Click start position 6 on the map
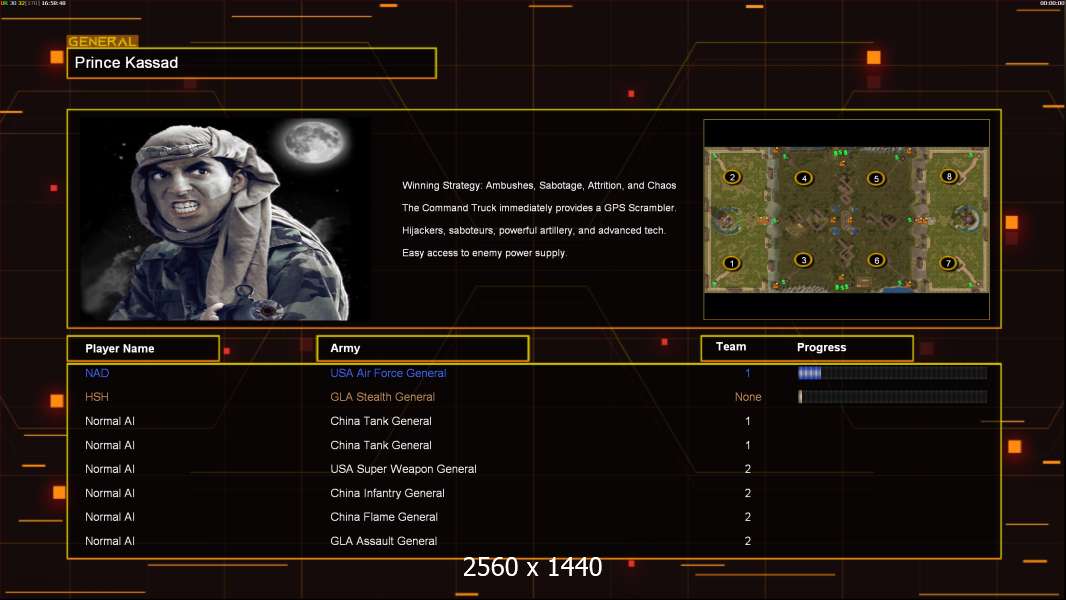1066x600 pixels. pyautogui.click(x=876, y=260)
